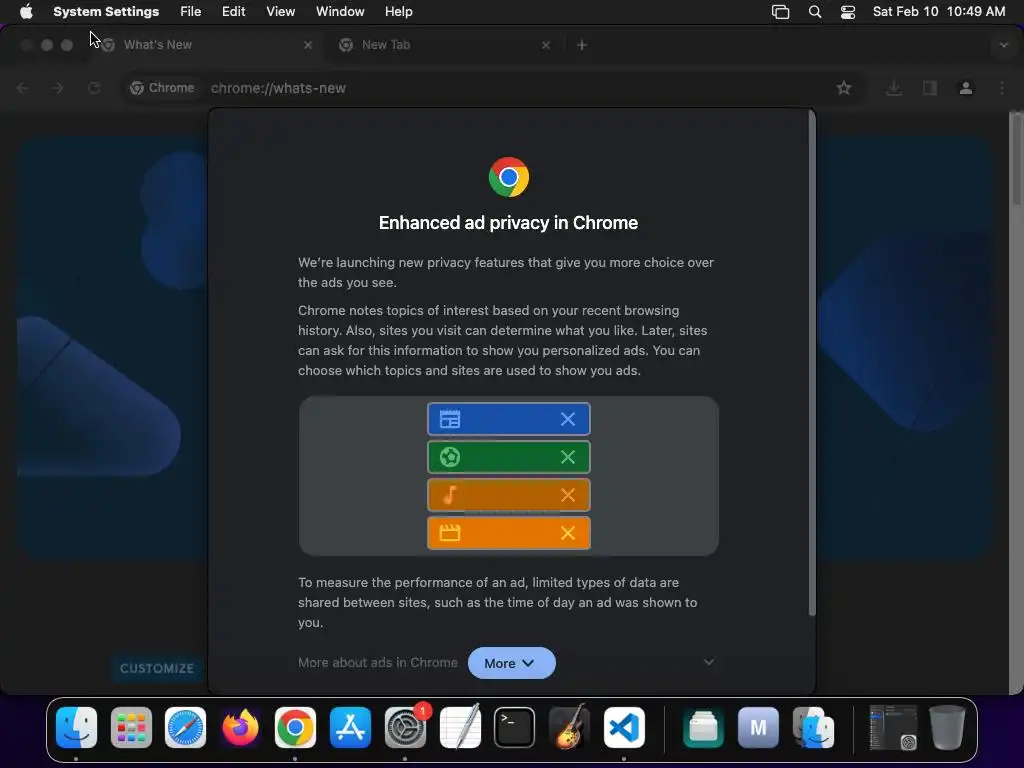Viewport: 1024px width, 768px height.
Task: Open the minimized window thumbnail in the Dock
Action: (x=893, y=728)
